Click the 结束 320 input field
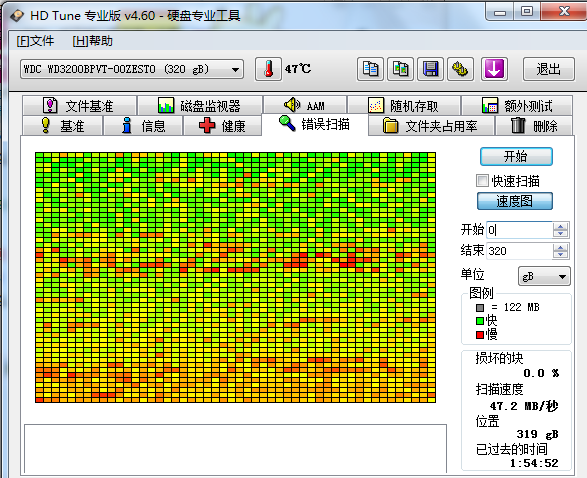The width and height of the screenshot is (587, 478). (519, 251)
